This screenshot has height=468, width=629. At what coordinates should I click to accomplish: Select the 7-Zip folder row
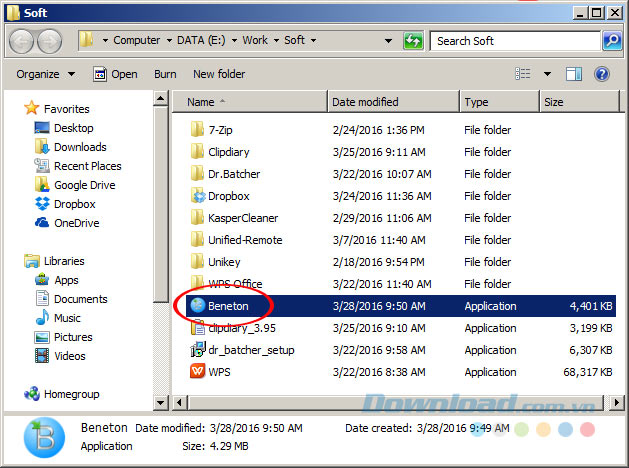(x=400, y=130)
